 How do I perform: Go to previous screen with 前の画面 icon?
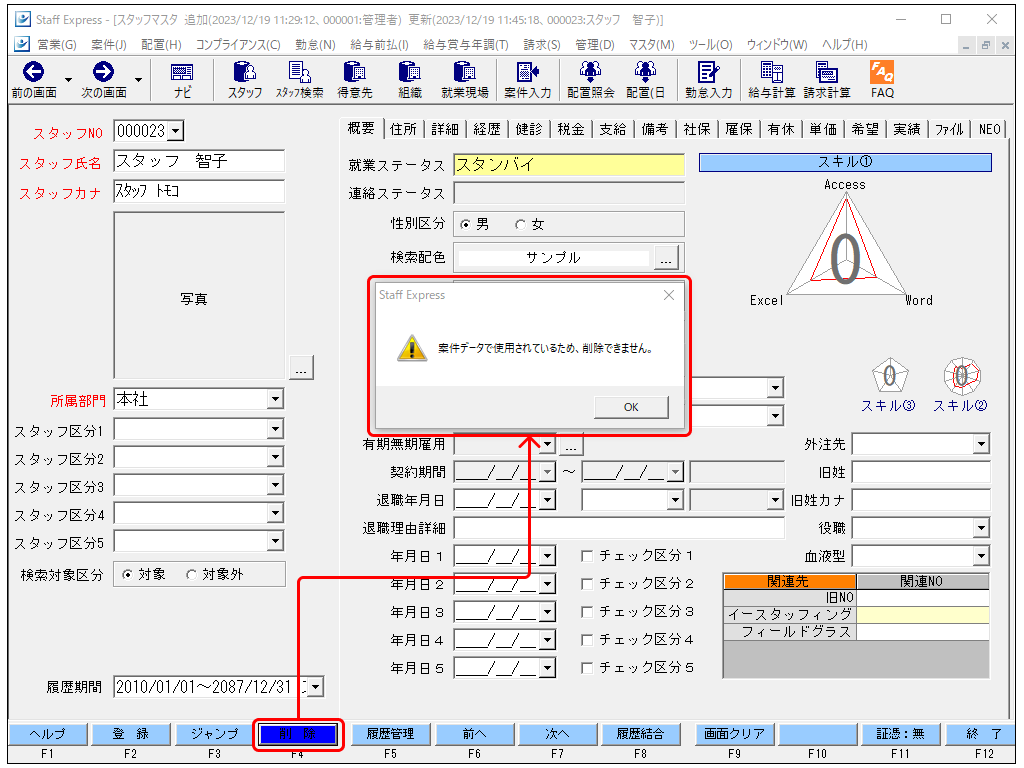click(33, 79)
